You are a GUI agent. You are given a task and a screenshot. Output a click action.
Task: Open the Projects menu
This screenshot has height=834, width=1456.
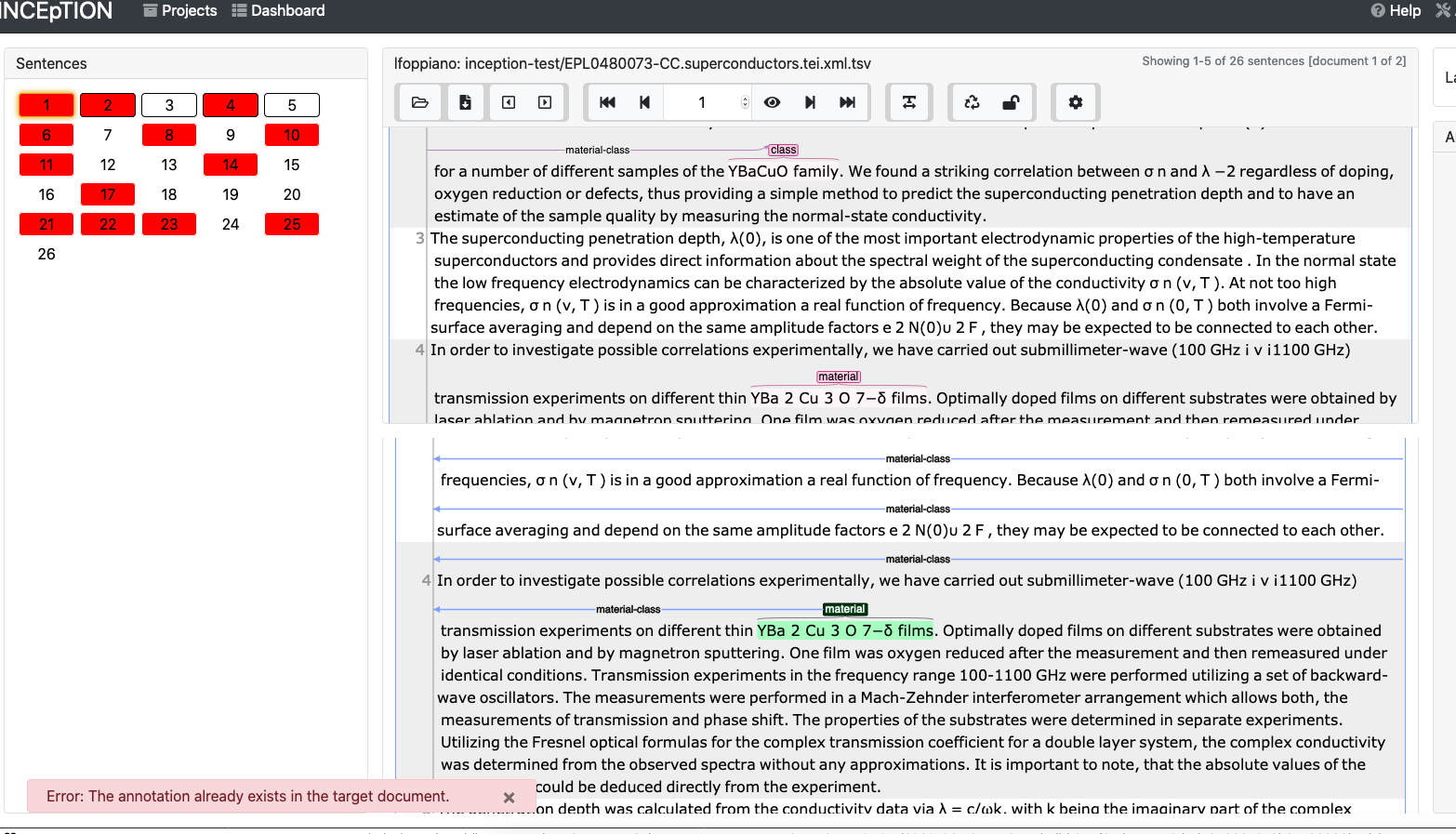[179, 10]
